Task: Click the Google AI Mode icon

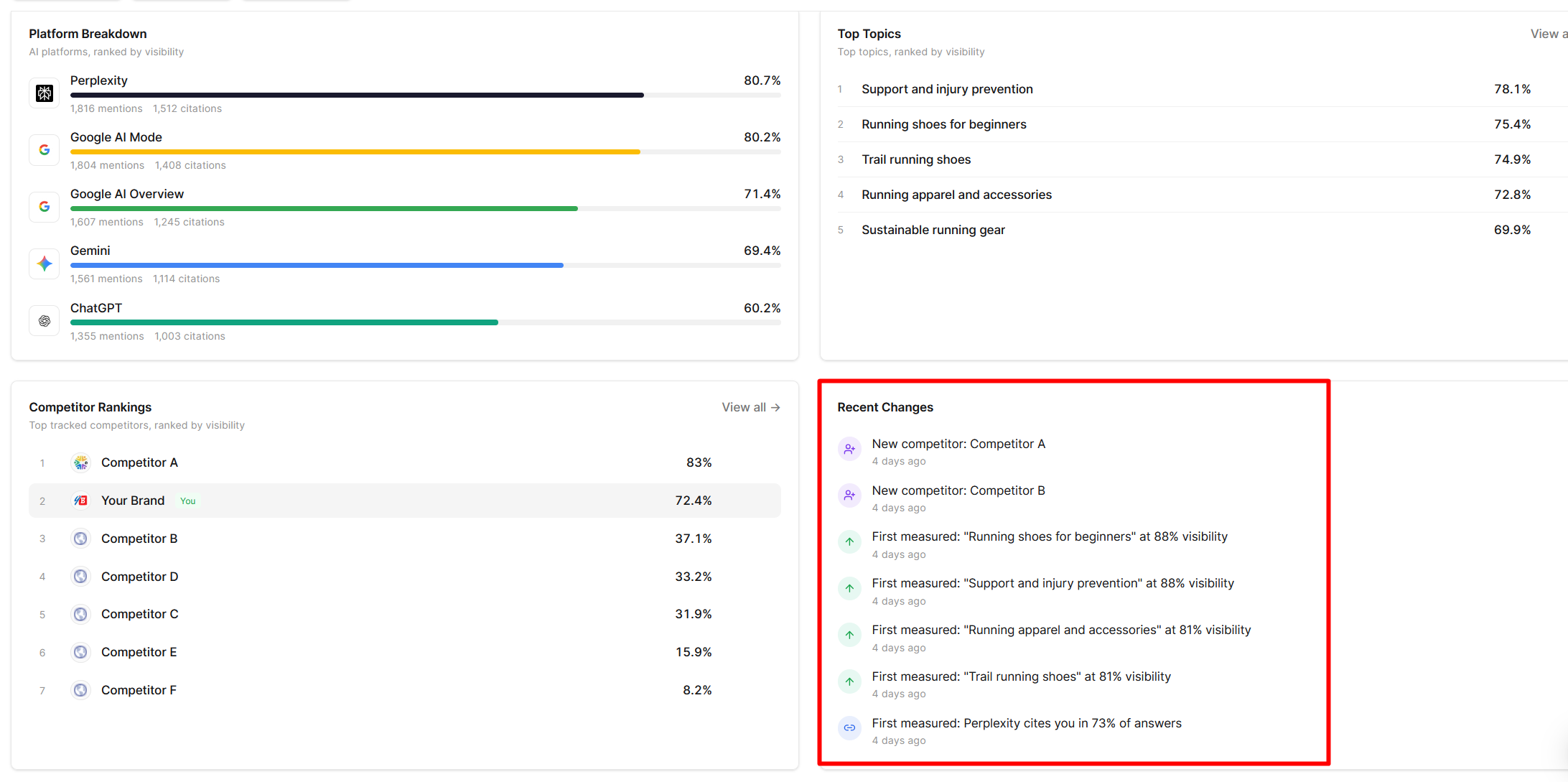Action: 45,150
